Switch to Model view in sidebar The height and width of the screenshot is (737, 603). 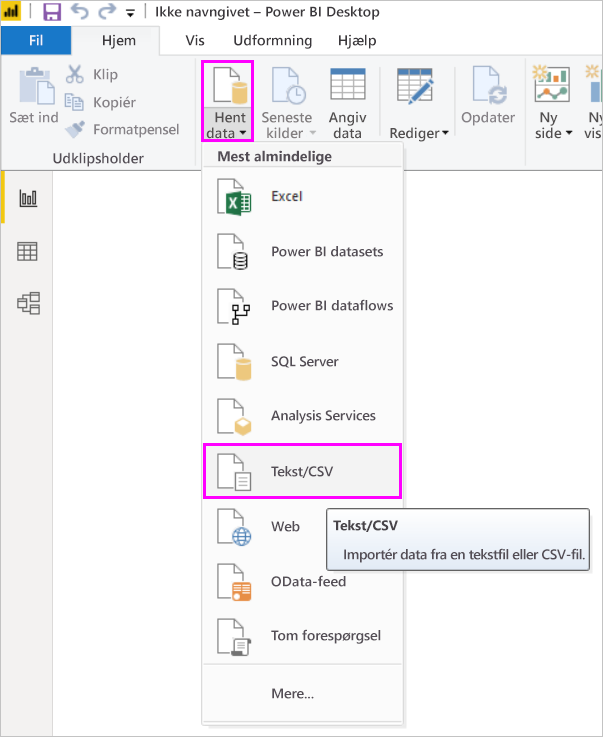[28, 303]
